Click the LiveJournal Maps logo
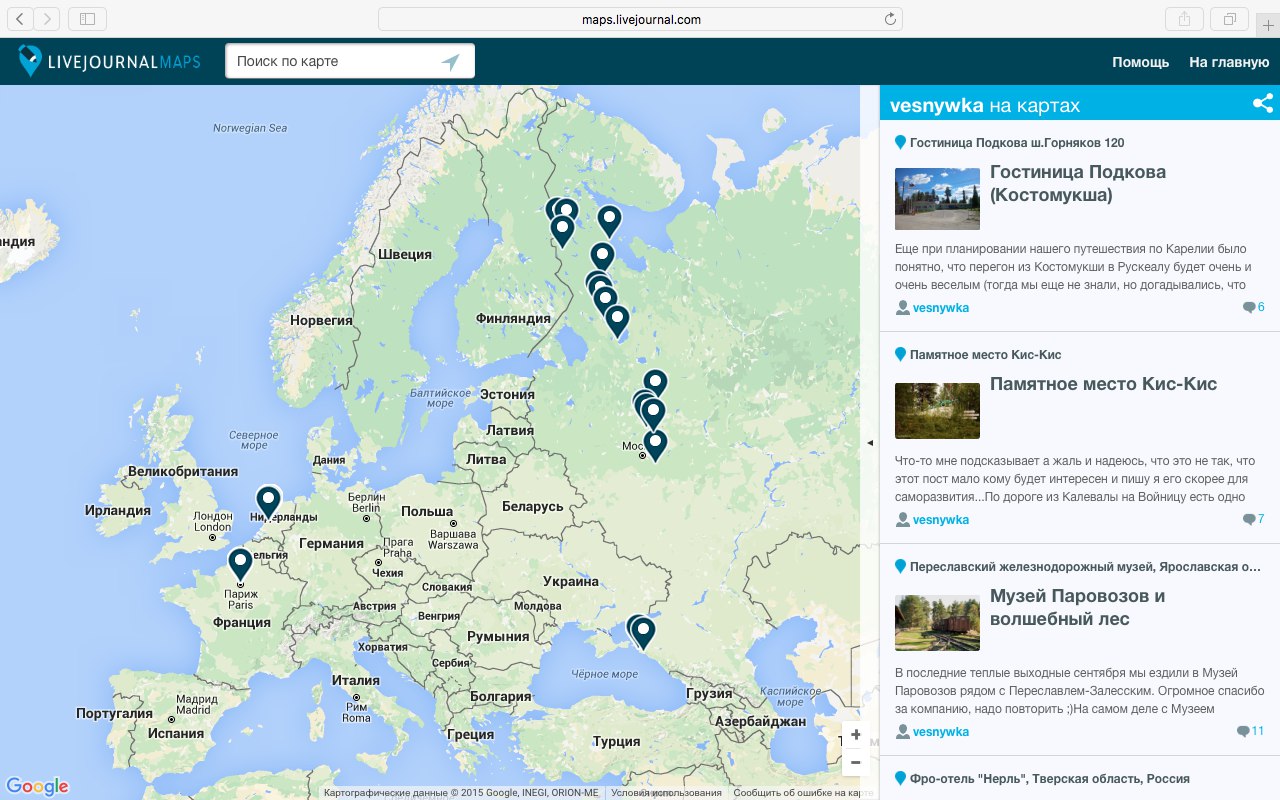 [x=110, y=62]
